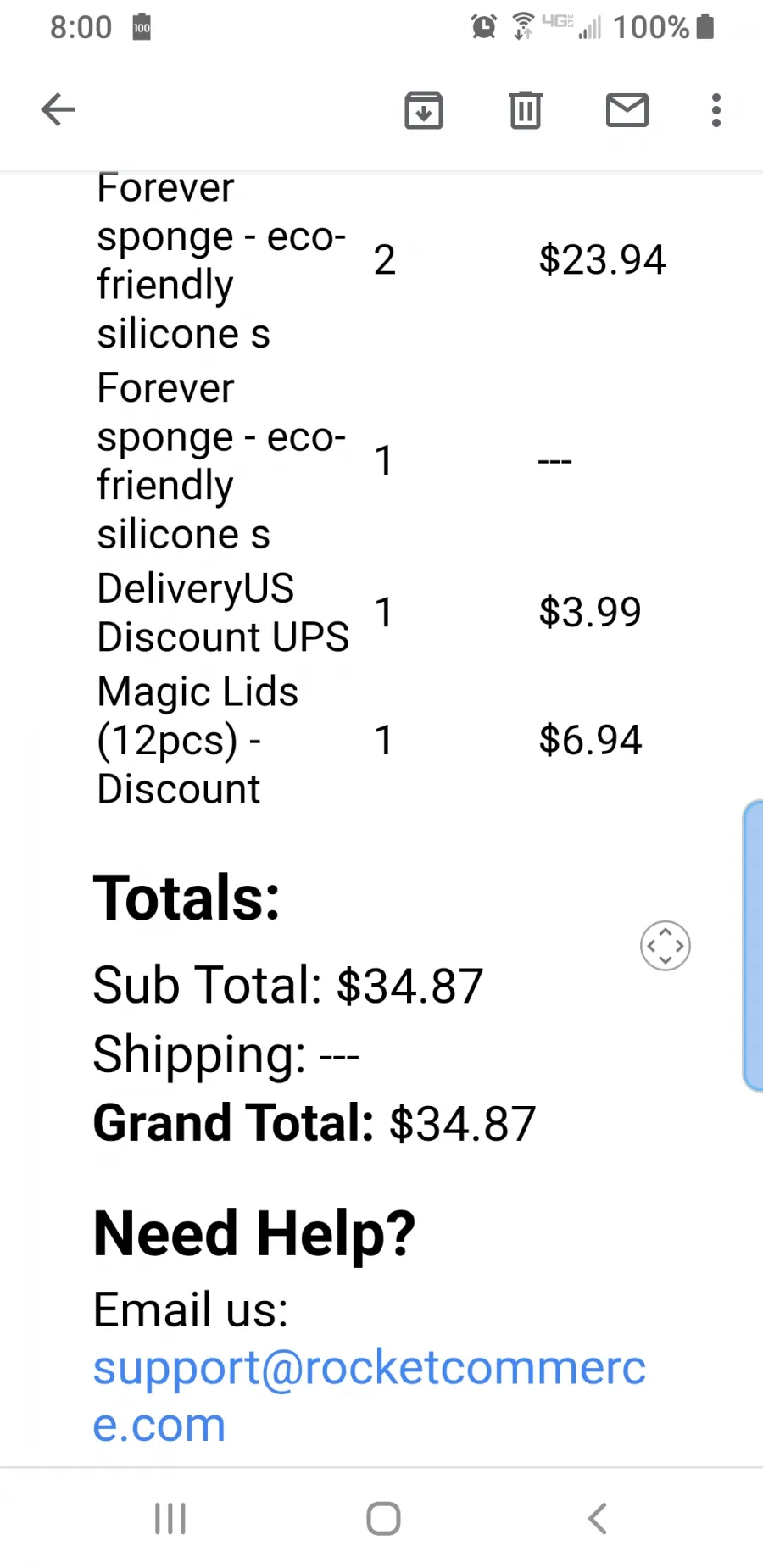Tap the Totals: heading
Viewport: 763px width, 1568px height.
pos(187,898)
